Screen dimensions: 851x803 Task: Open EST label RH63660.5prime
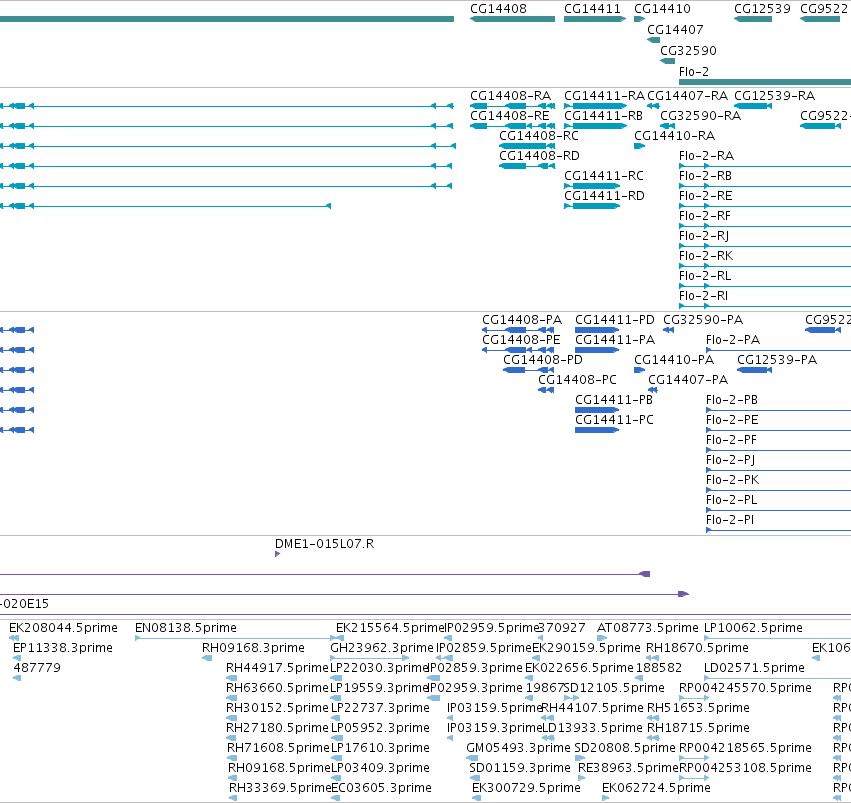[x=278, y=688]
